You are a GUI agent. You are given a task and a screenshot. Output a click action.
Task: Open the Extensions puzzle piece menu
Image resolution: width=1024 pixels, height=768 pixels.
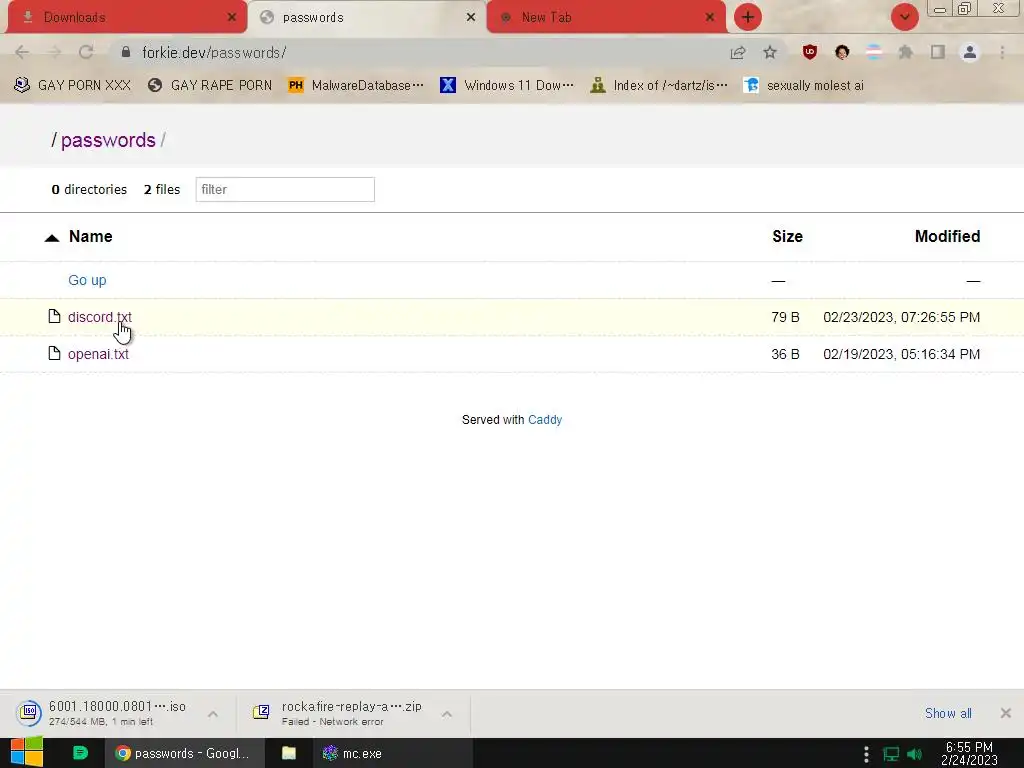click(x=906, y=52)
